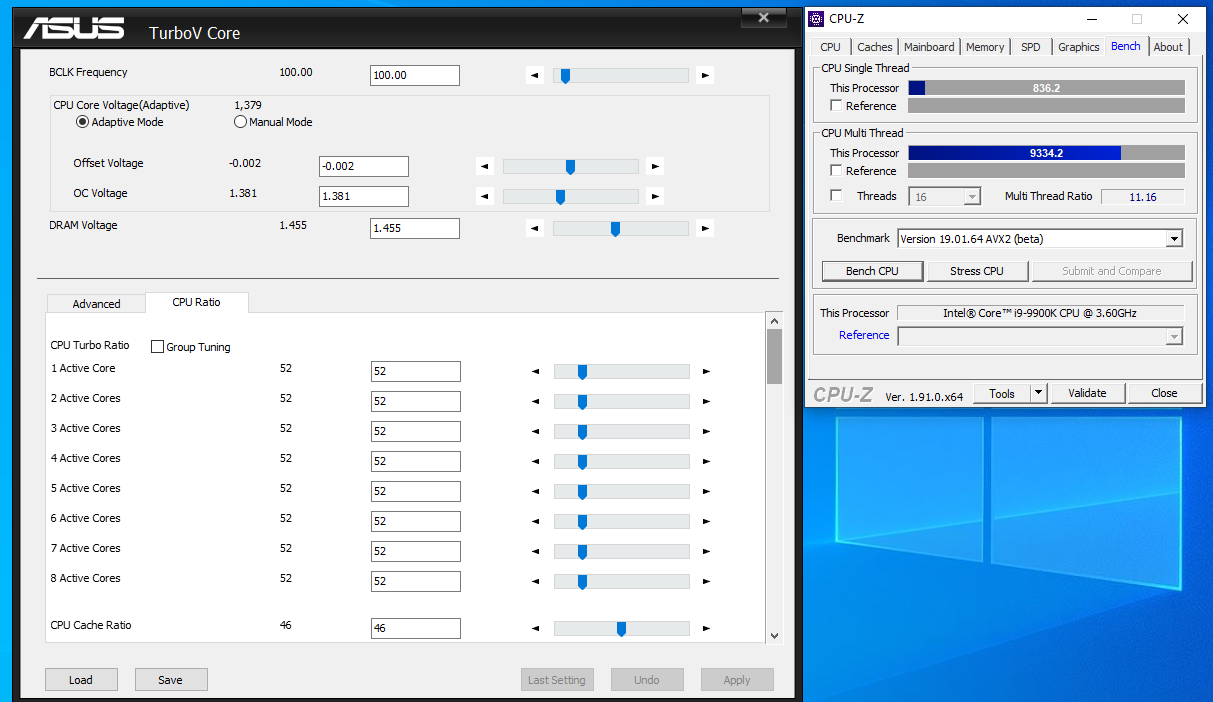1213x702 pixels.
Task: Increase CPU Cache Ratio right arrow
Action: 706,628
